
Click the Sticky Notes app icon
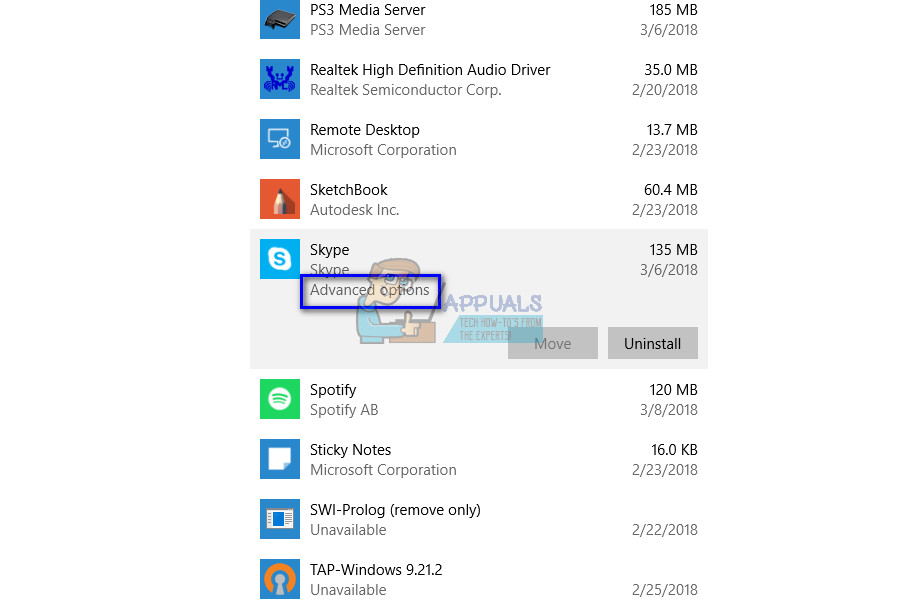pyautogui.click(x=279, y=459)
